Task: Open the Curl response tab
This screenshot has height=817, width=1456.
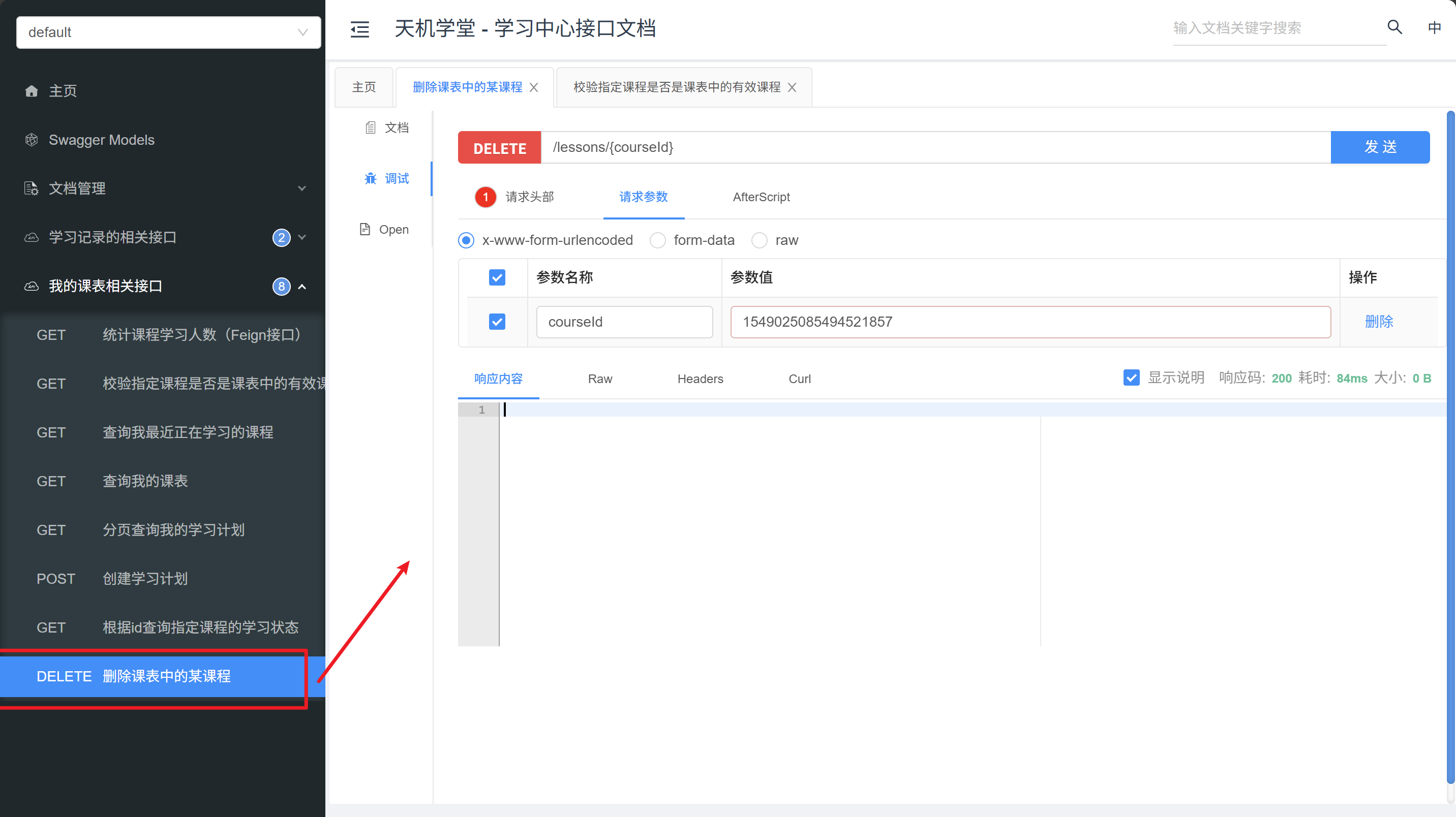Action: 799,379
